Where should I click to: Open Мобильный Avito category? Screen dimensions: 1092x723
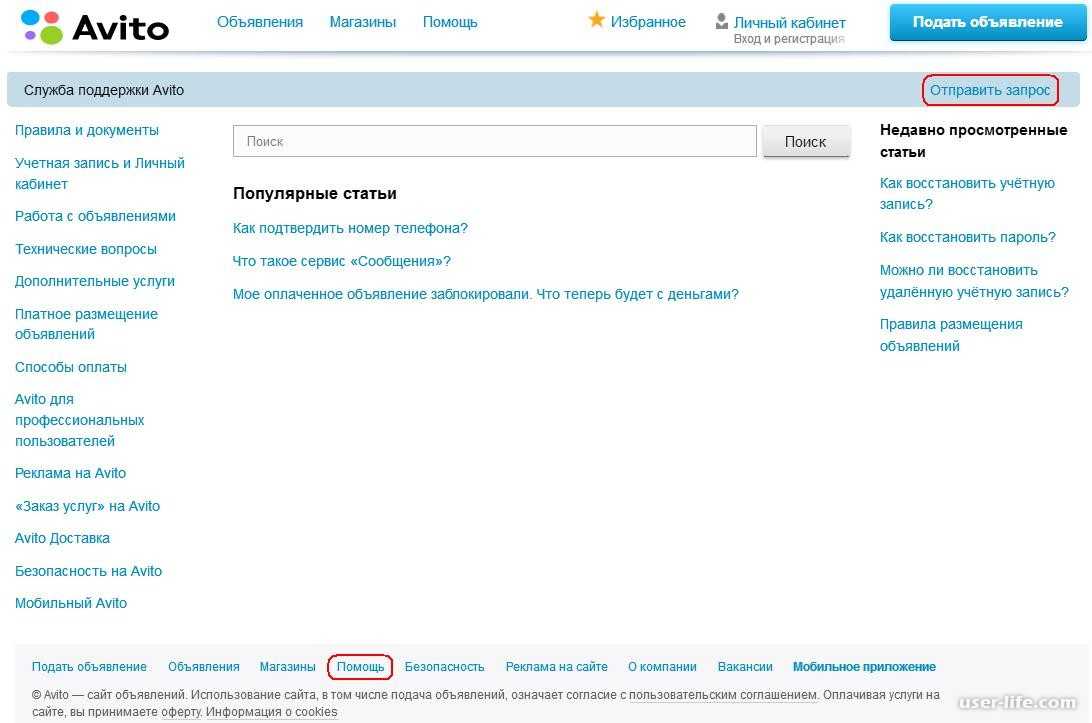[x=71, y=603]
